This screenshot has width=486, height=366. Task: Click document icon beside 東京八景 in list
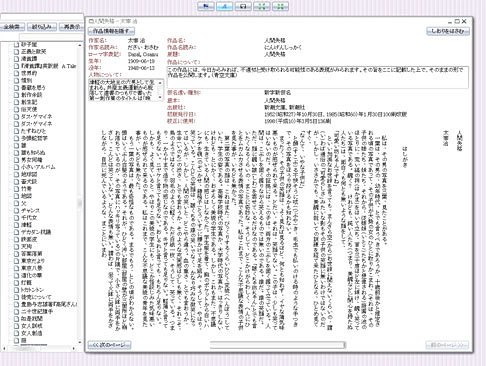pyautogui.click(x=16, y=268)
